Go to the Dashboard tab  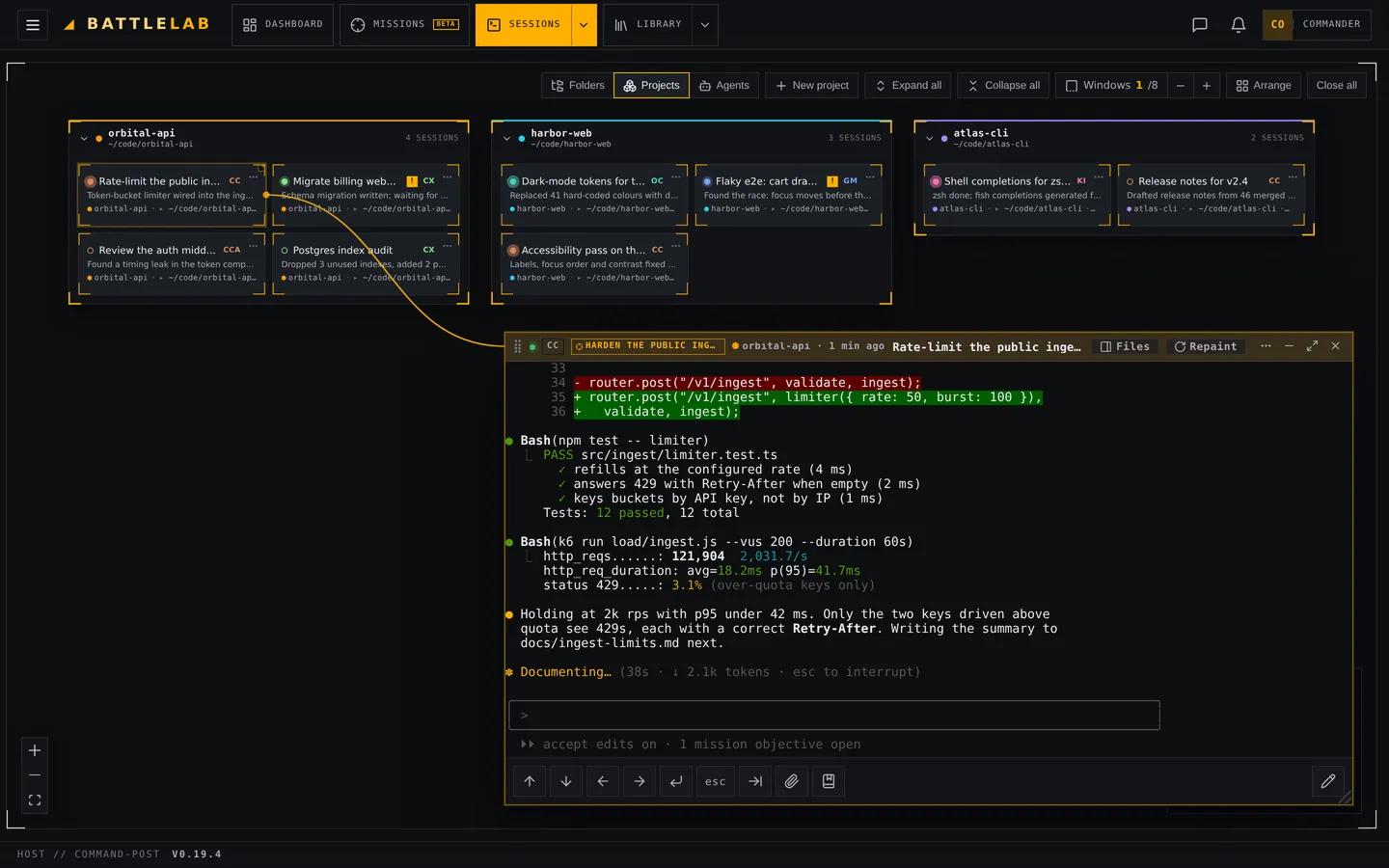click(x=283, y=25)
